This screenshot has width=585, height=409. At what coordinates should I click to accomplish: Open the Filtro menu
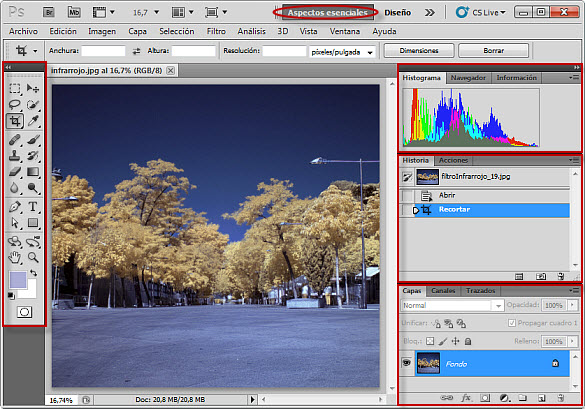pyautogui.click(x=216, y=31)
